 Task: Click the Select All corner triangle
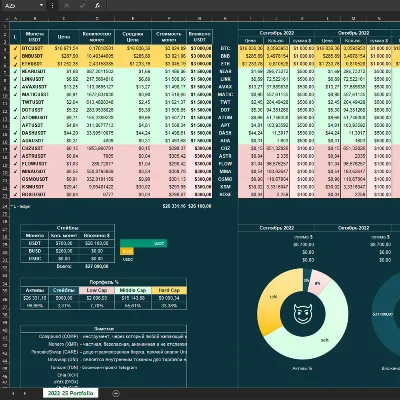click(x=5, y=18)
